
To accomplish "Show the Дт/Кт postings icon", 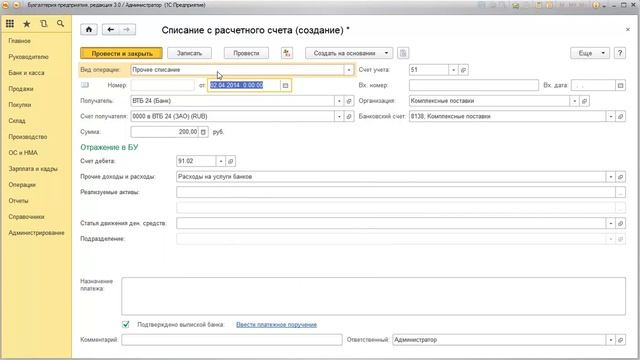I will click(x=287, y=53).
